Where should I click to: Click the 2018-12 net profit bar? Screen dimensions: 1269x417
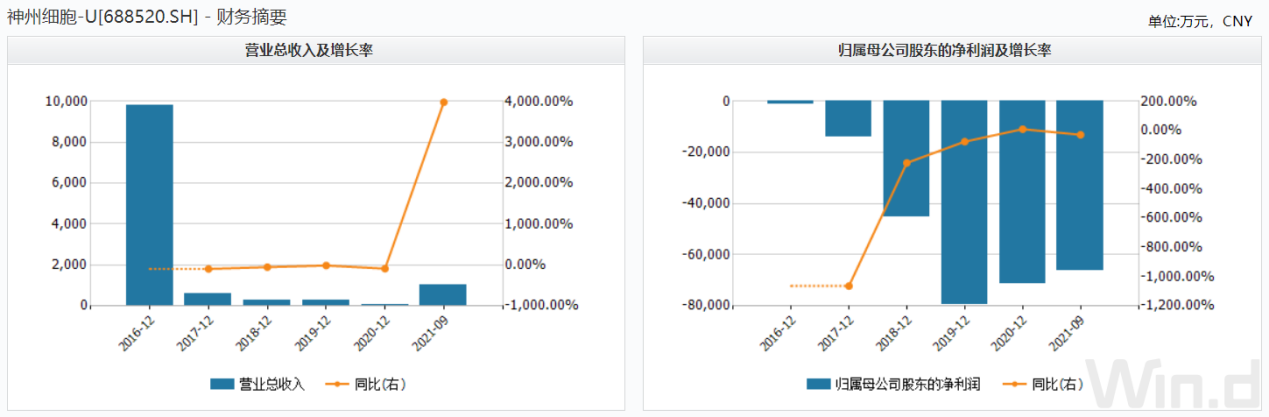click(906, 158)
